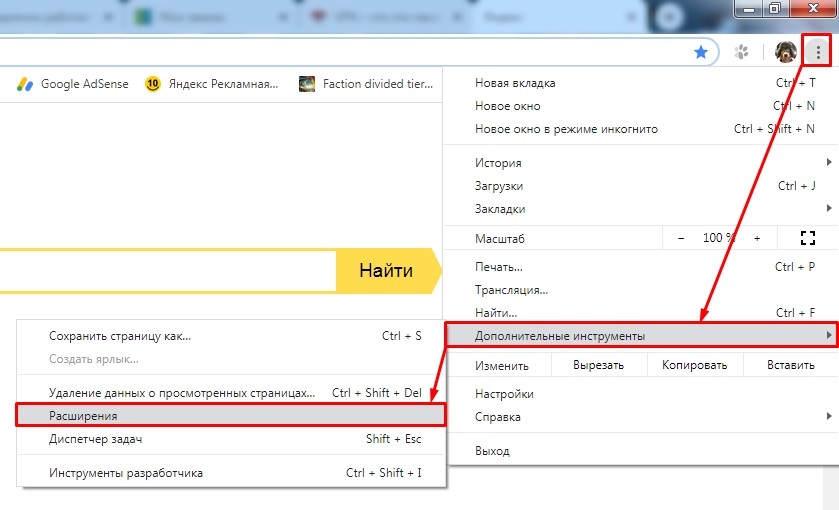Open Расширения from the submenu
839x510 pixels.
231,415
